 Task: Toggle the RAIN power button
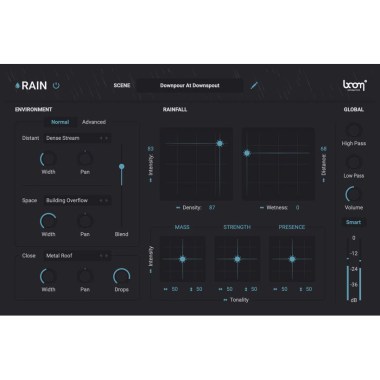pos(56,85)
